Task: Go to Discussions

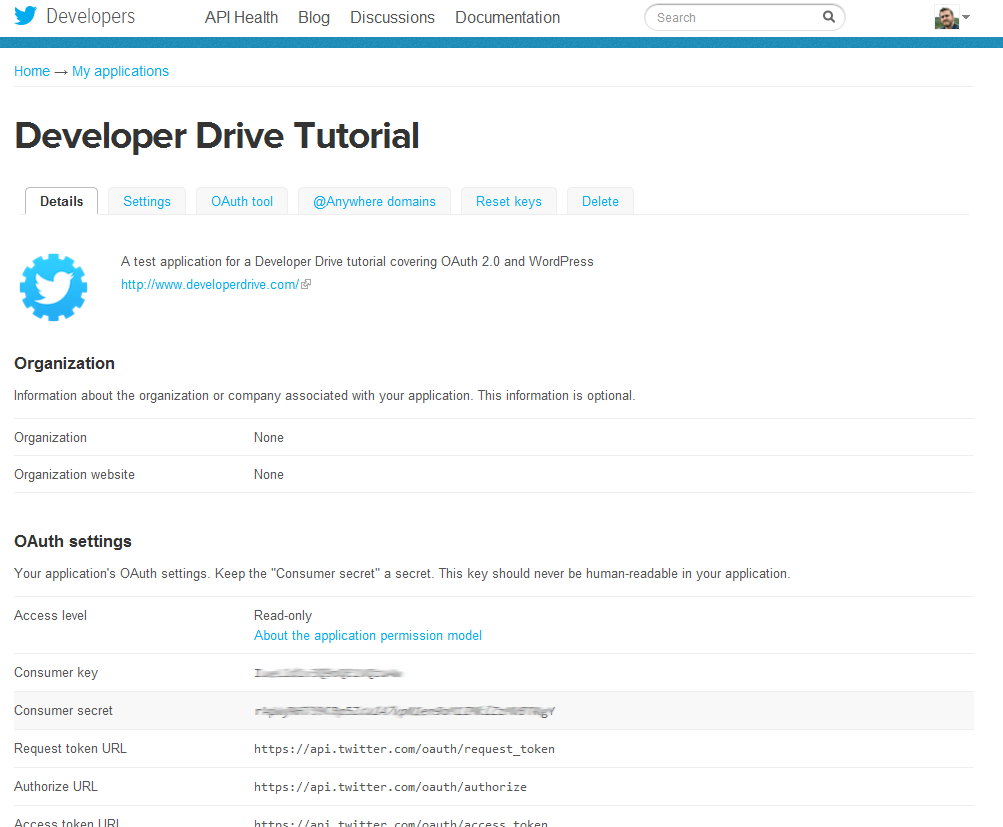Action: [392, 17]
